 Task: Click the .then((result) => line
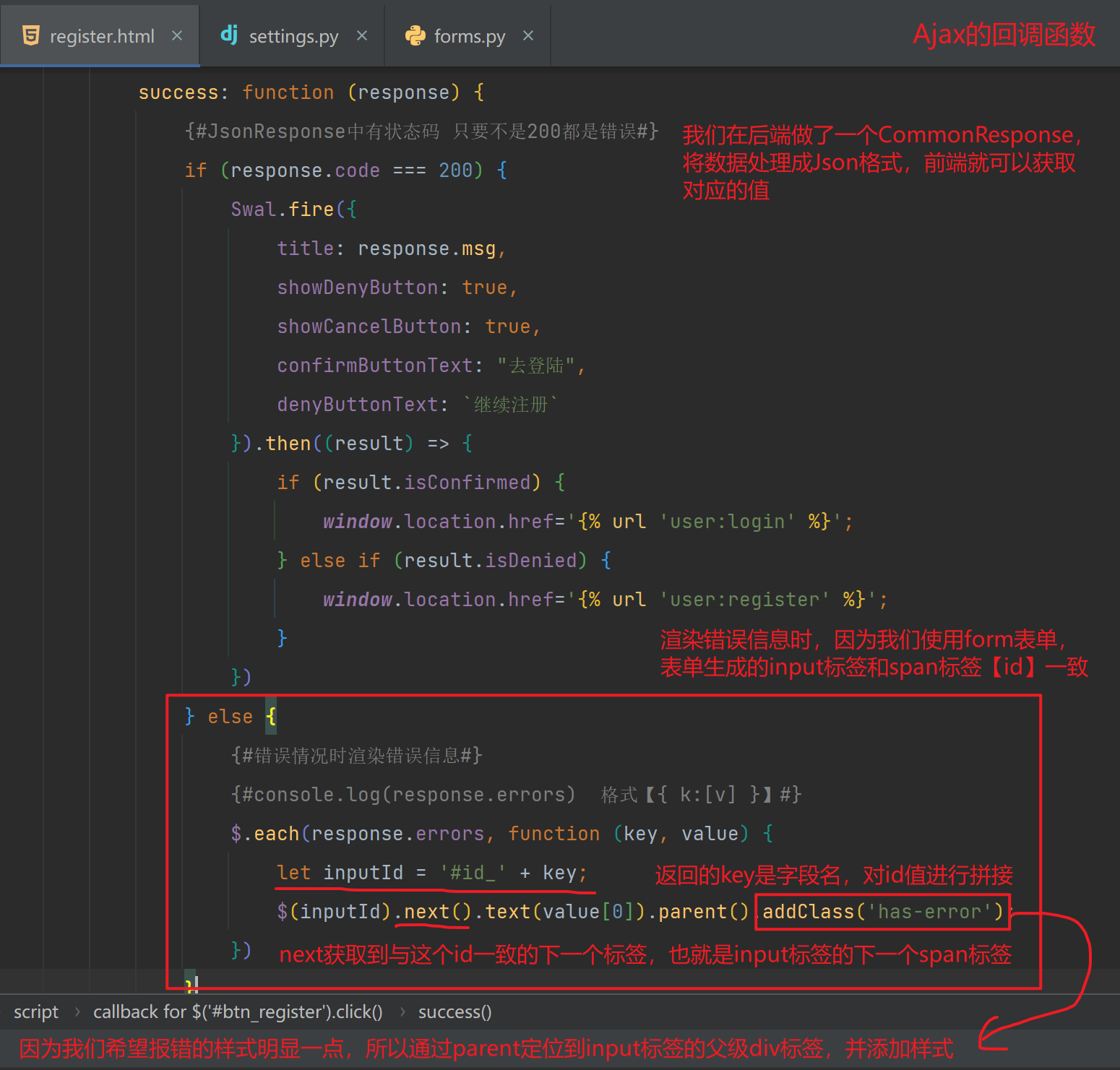(352, 444)
